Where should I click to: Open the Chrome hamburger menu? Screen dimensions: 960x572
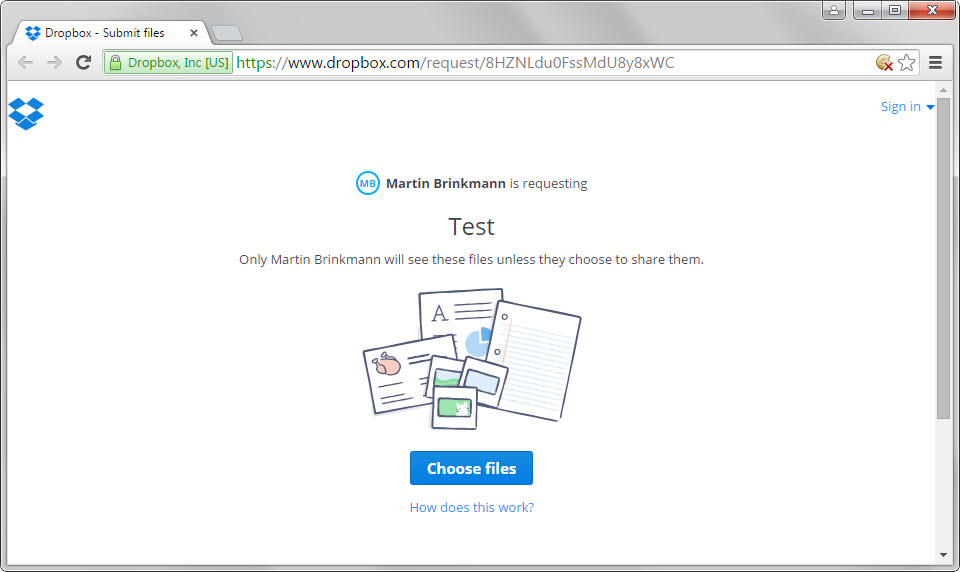936,62
